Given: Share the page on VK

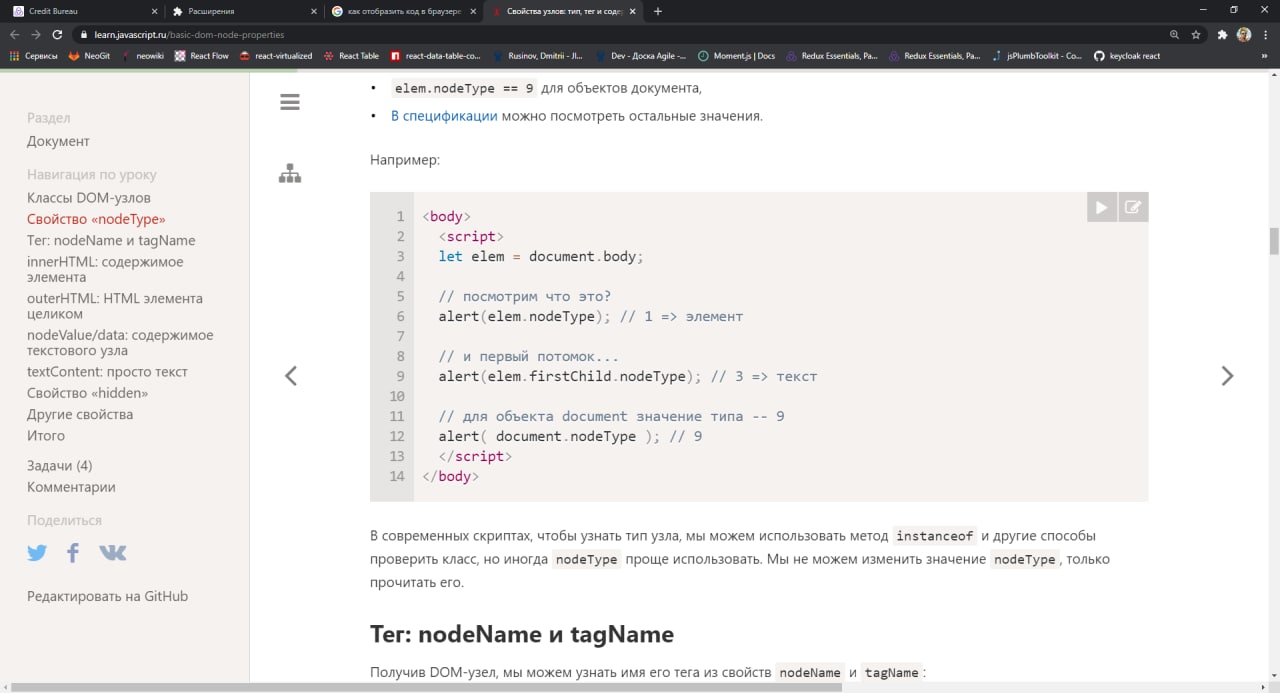Looking at the screenshot, I should pyautogui.click(x=112, y=553).
